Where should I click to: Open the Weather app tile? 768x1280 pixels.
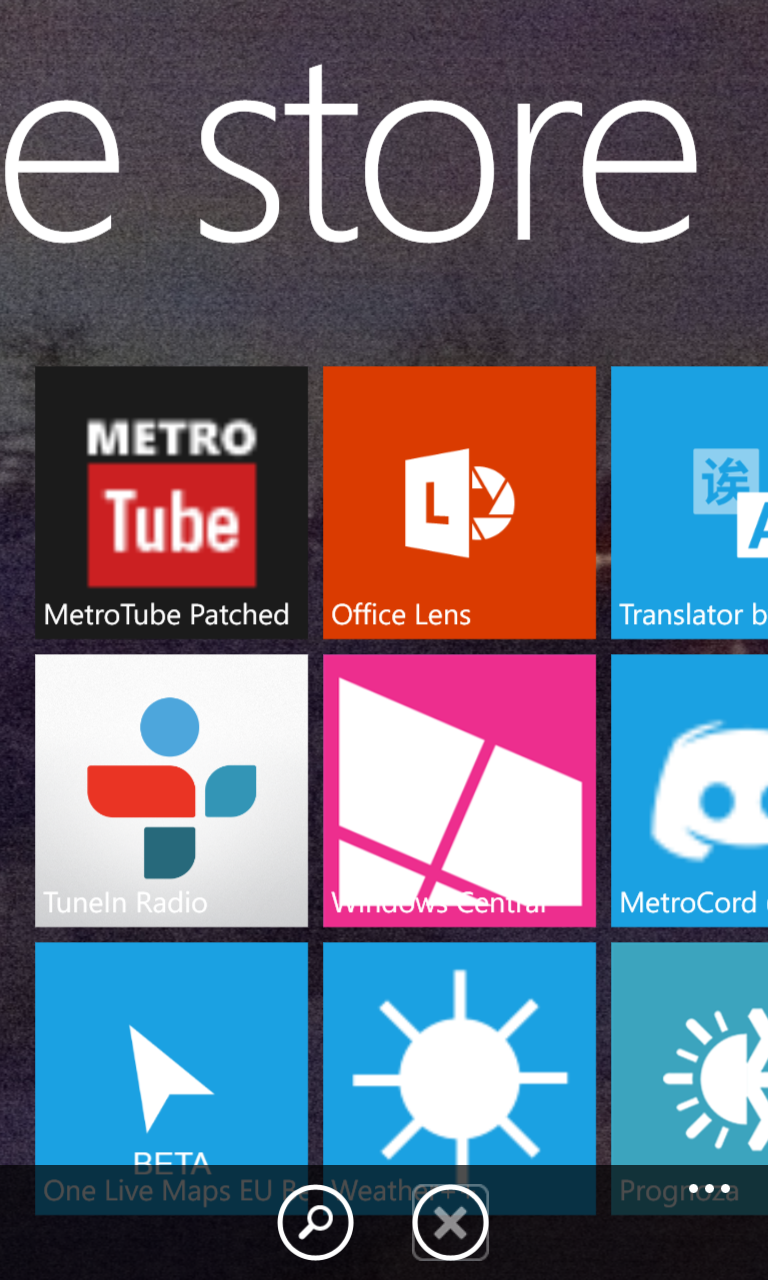coord(459,1078)
